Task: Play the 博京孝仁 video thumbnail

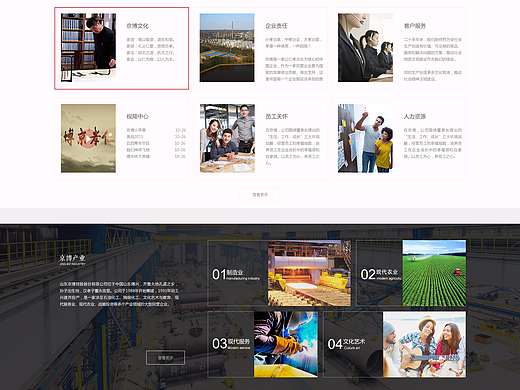Action: pos(88,138)
